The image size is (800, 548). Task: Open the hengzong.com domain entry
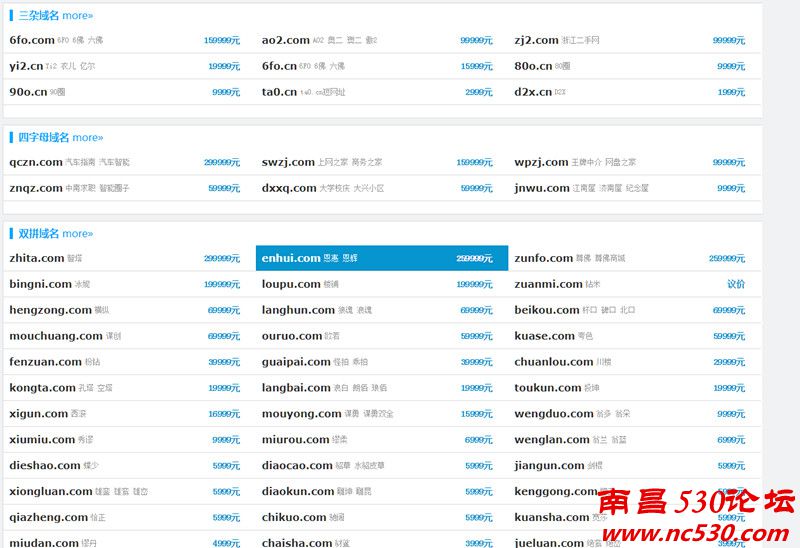pyautogui.click(x=50, y=310)
